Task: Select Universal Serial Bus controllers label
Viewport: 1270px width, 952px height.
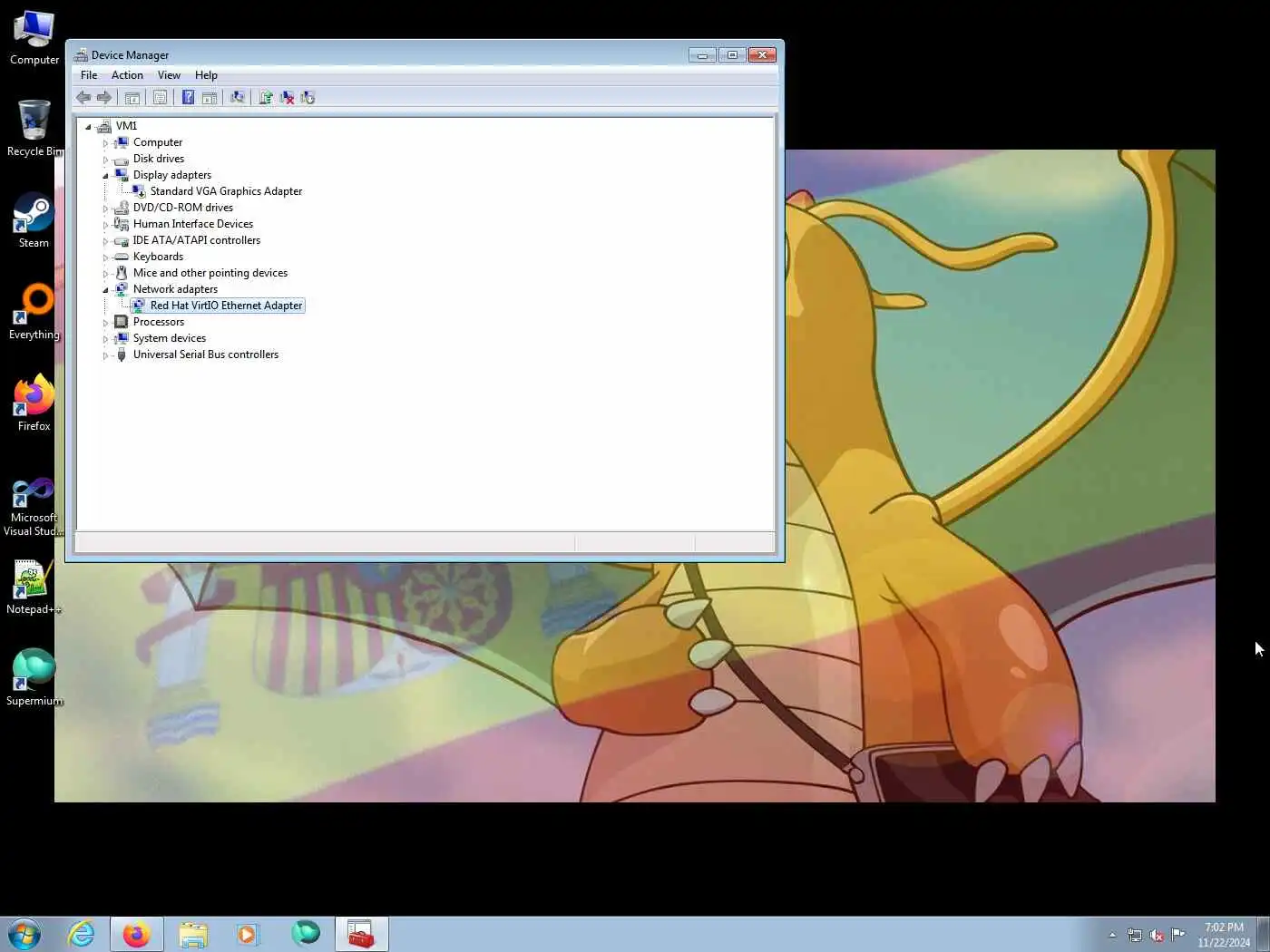Action: coord(205,355)
